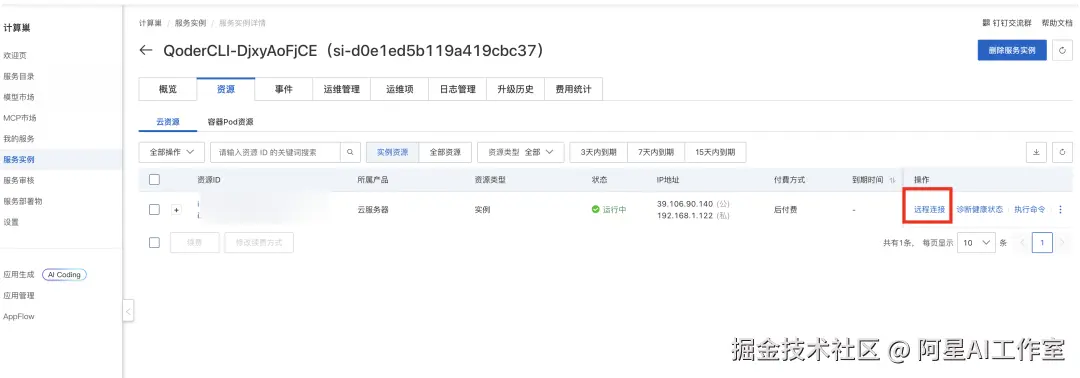Image resolution: width=1080 pixels, height=378 pixels.
Task: Click 计算巢 breadcrumb link
Action: pos(150,23)
